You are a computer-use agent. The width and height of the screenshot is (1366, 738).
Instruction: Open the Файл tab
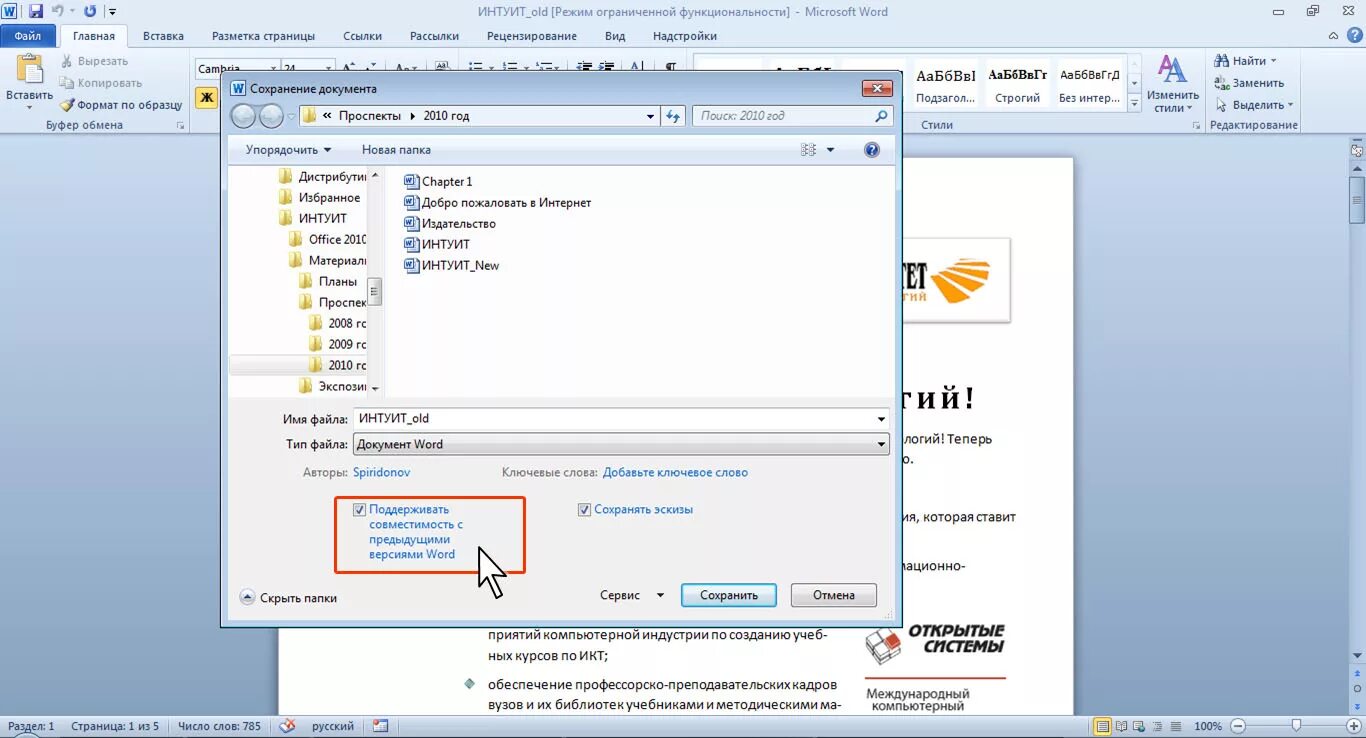(28, 36)
